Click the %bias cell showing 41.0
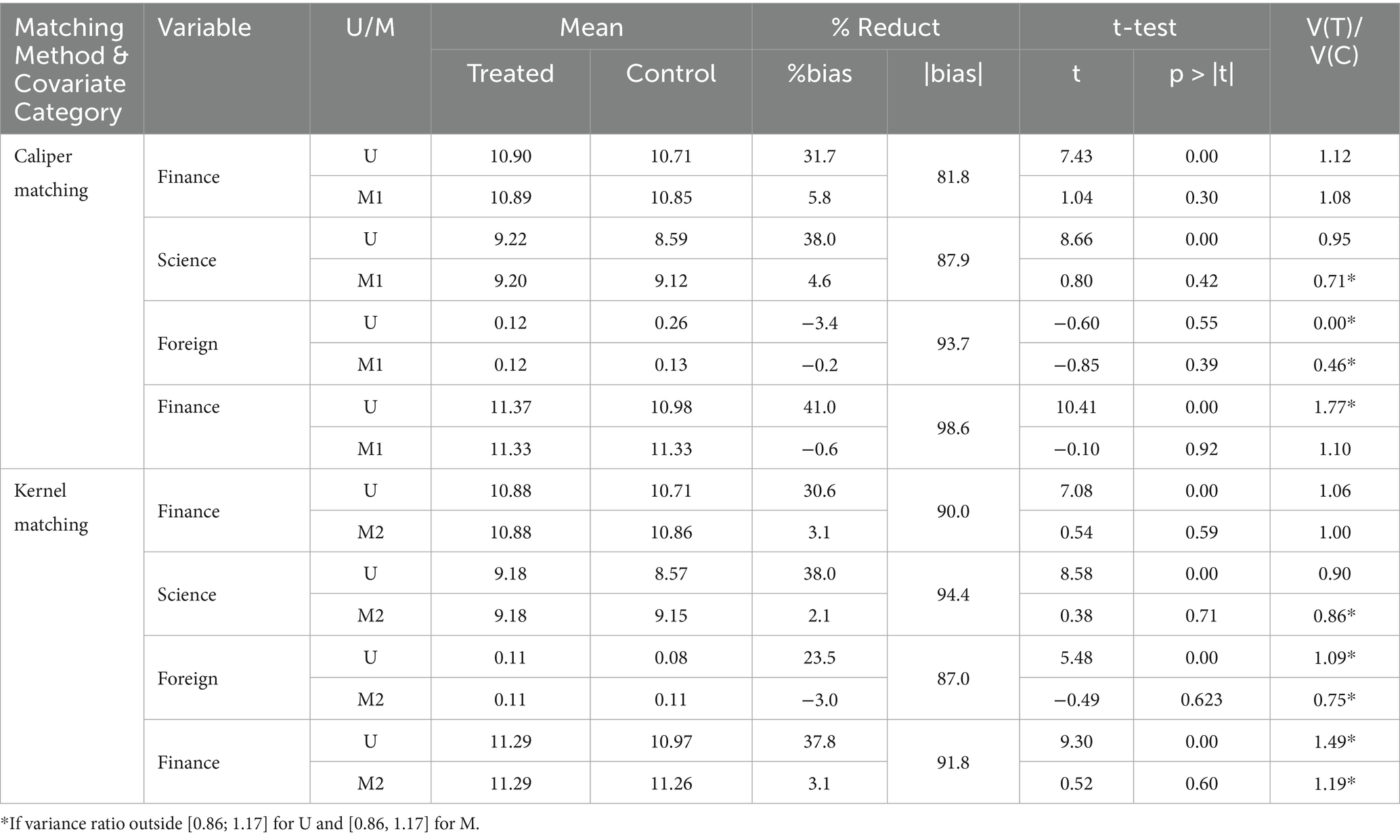 coord(819,407)
